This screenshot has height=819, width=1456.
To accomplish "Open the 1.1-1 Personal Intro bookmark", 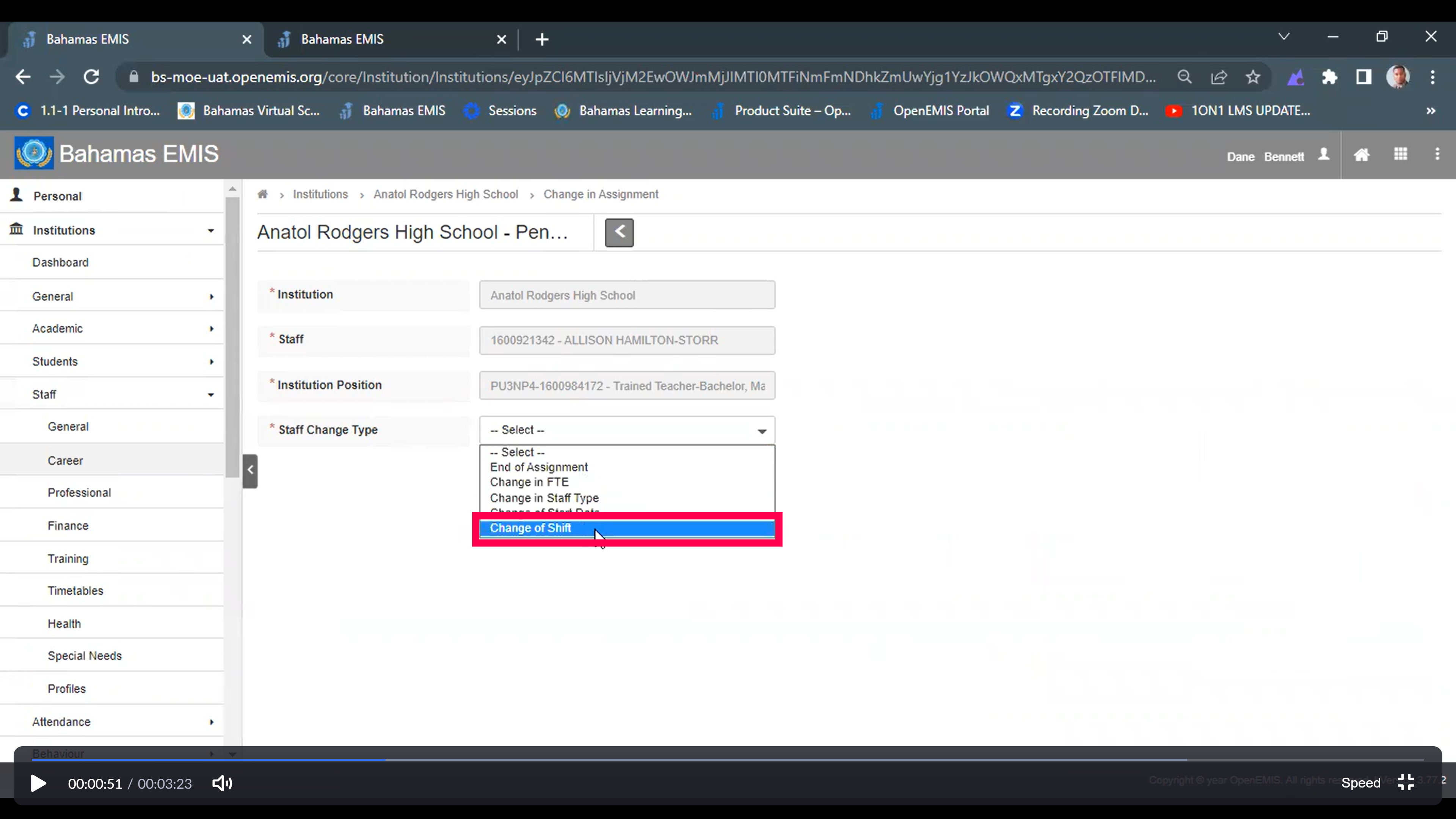I will 88,111.
